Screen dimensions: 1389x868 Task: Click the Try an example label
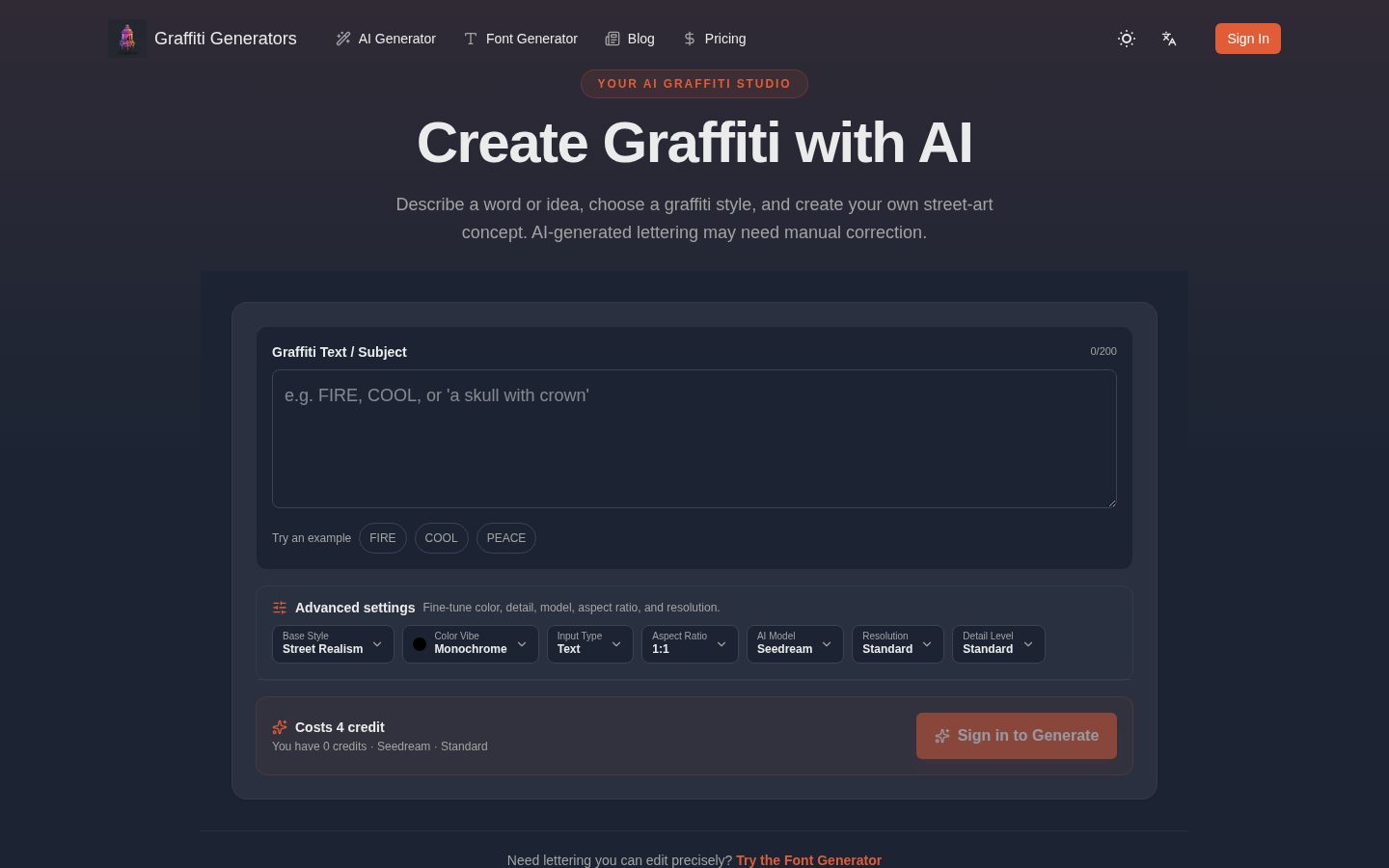point(312,538)
